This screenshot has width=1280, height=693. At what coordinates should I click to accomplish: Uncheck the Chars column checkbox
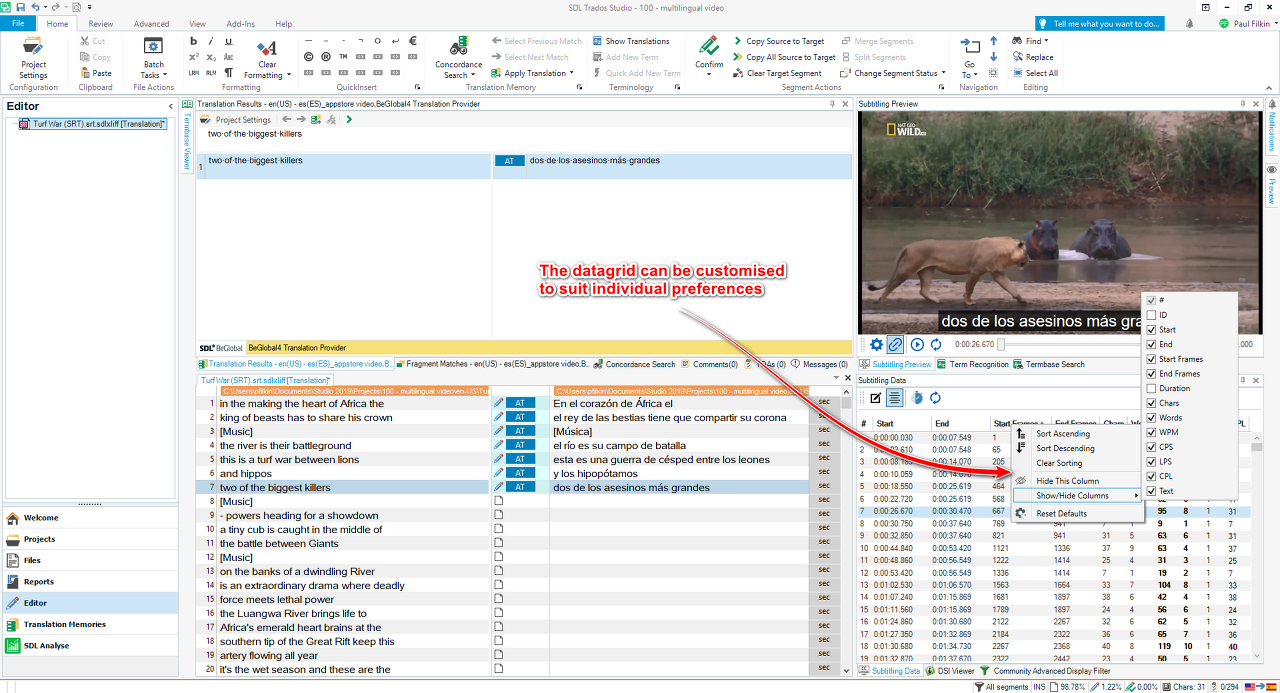[x=1152, y=403]
